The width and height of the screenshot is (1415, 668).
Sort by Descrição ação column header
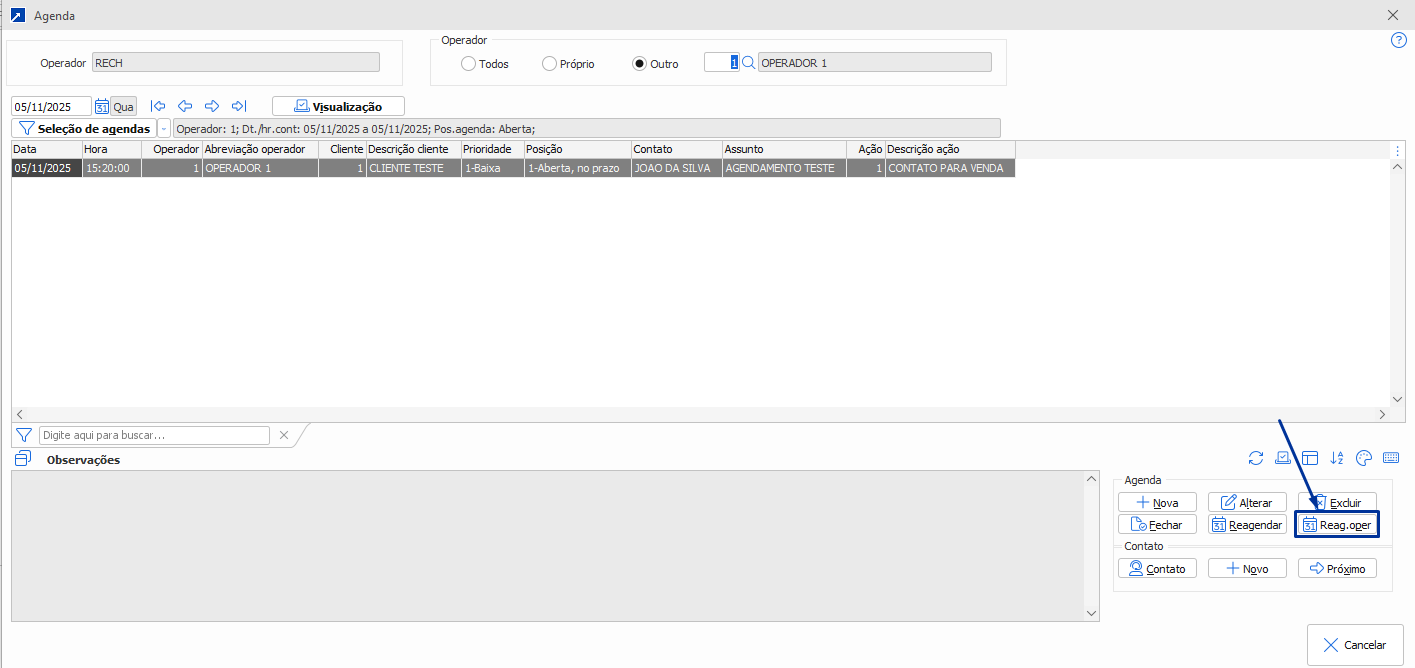pos(951,149)
